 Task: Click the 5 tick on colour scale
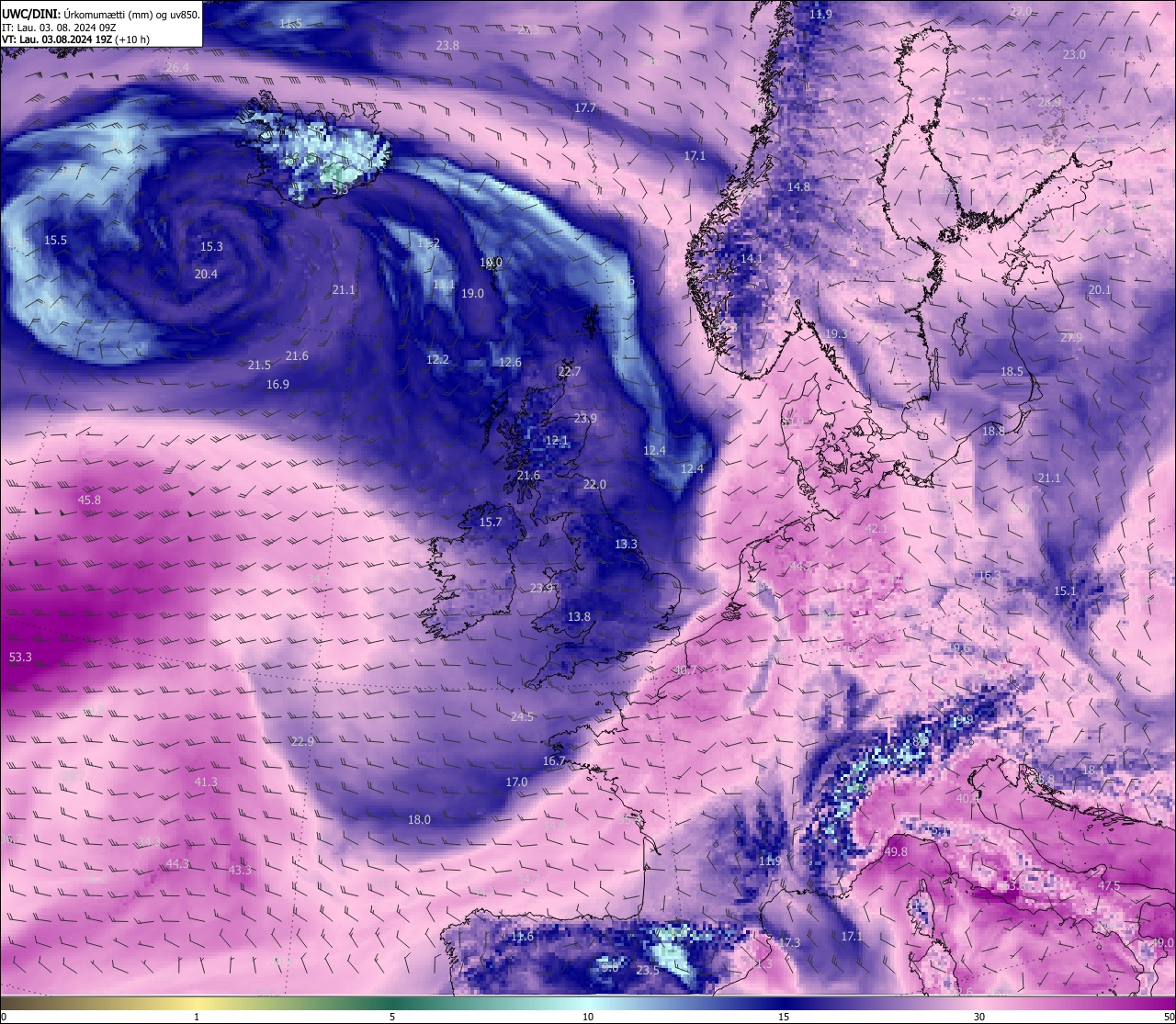392,1016
